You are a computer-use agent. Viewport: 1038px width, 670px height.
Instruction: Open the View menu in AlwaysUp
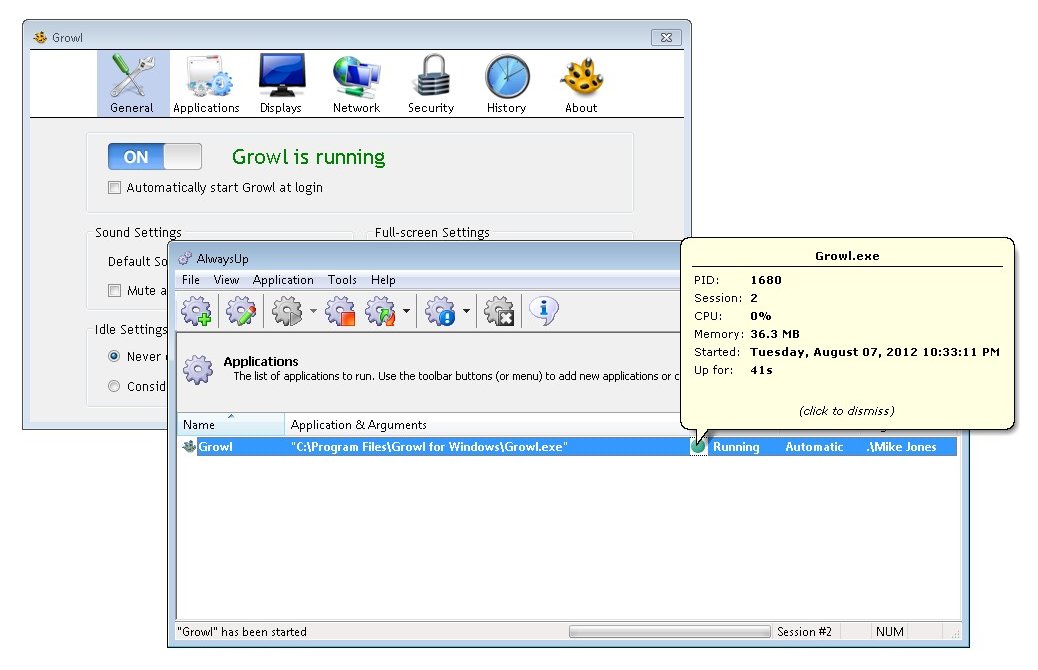[x=226, y=280]
